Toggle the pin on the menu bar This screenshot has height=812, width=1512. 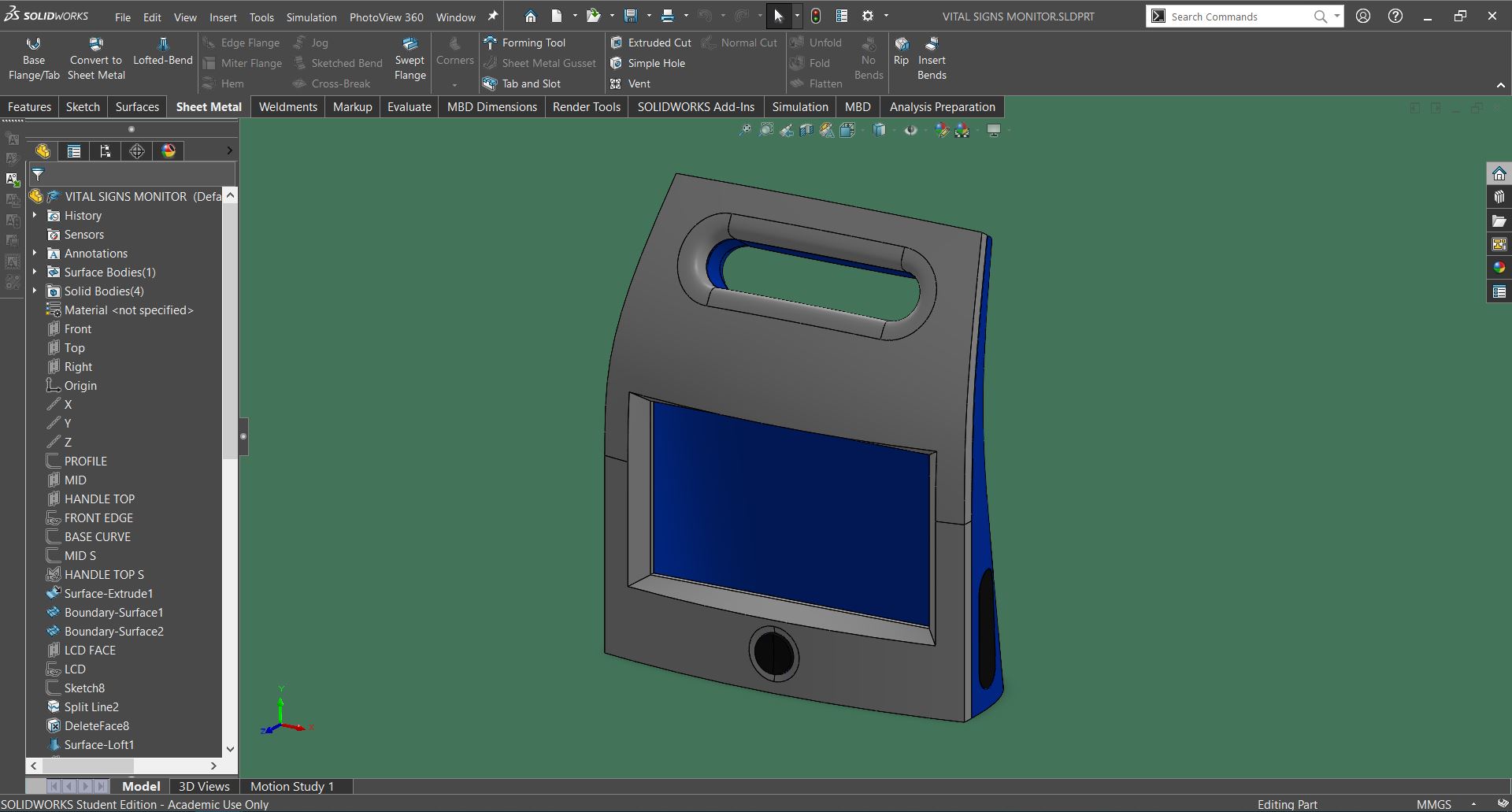click(x=493, y=17)
